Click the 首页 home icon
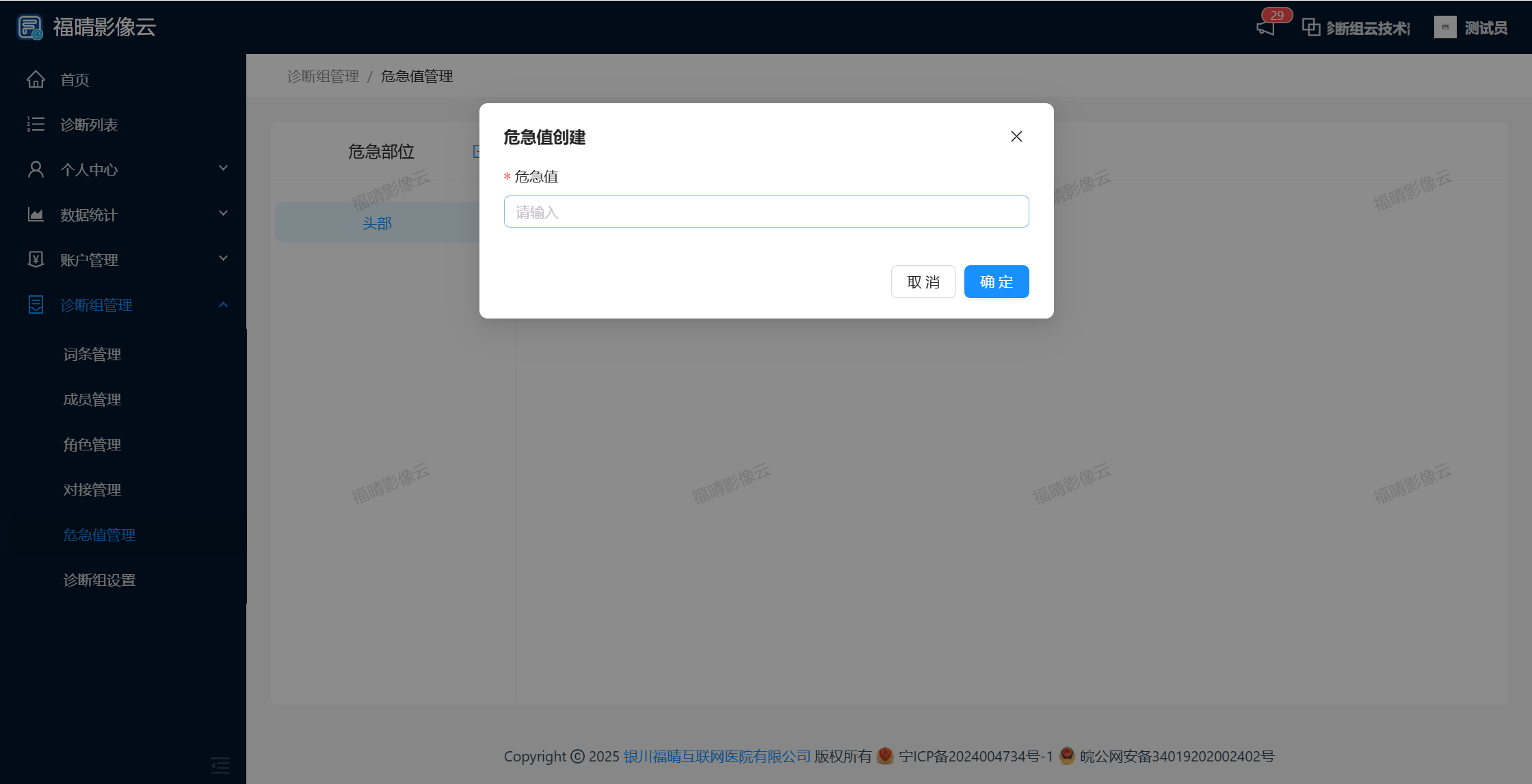The image size is (1532, 784). (36, 80)
